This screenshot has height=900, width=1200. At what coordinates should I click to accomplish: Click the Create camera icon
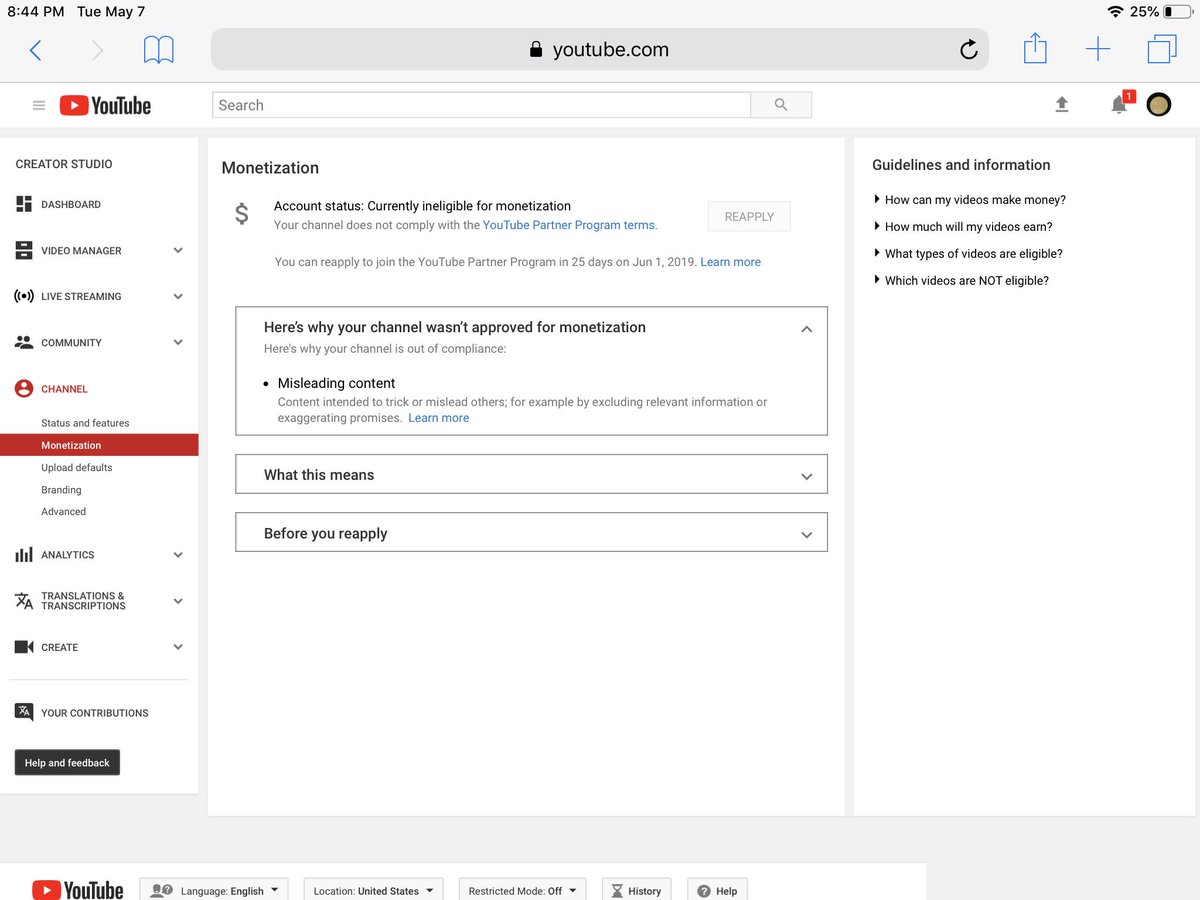[x=24, y=647]
